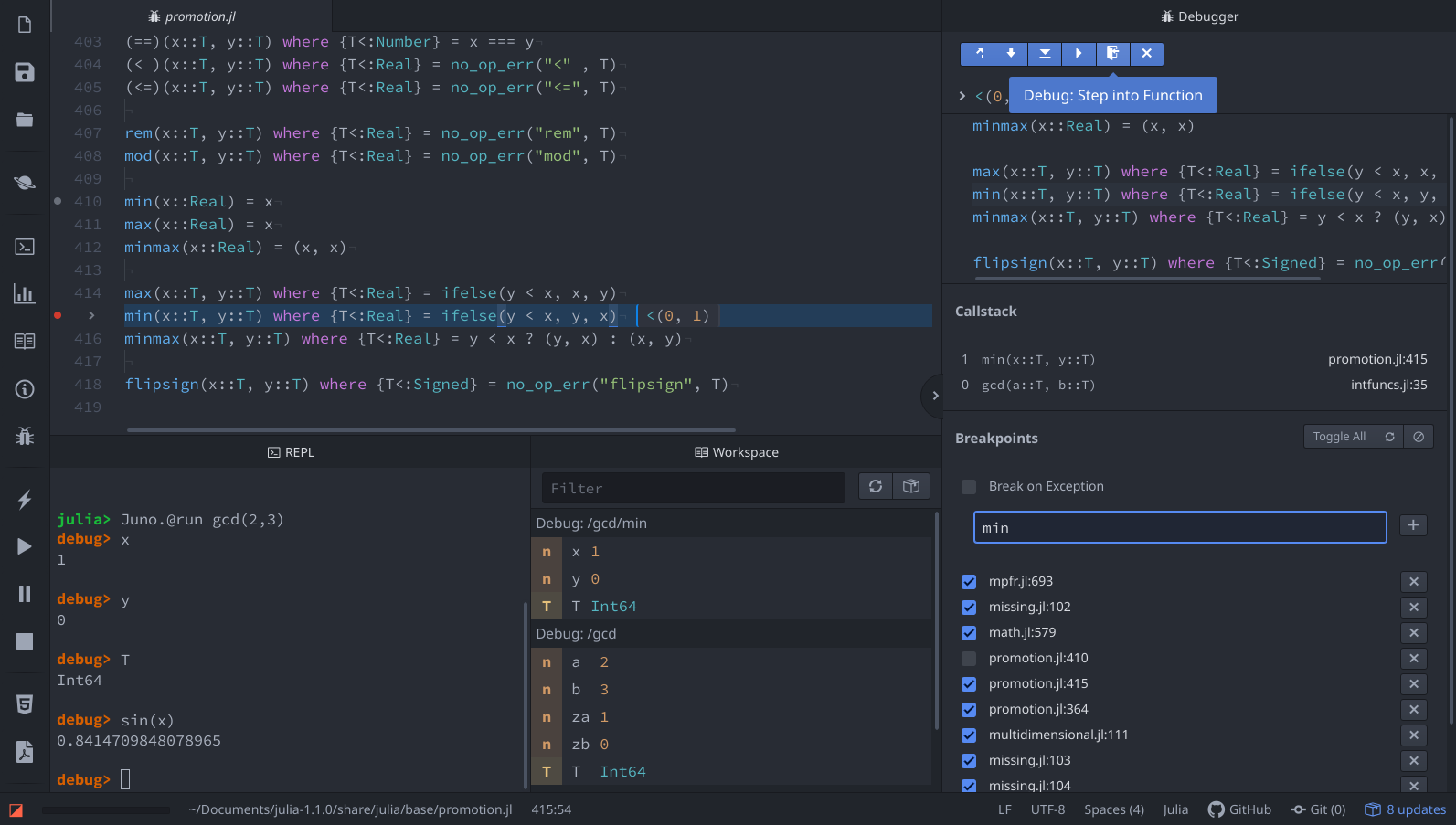Open the Julia REPL terminal icon in sidebar
The width and height of the screenshot is (1456, 825).
point(25,247)
